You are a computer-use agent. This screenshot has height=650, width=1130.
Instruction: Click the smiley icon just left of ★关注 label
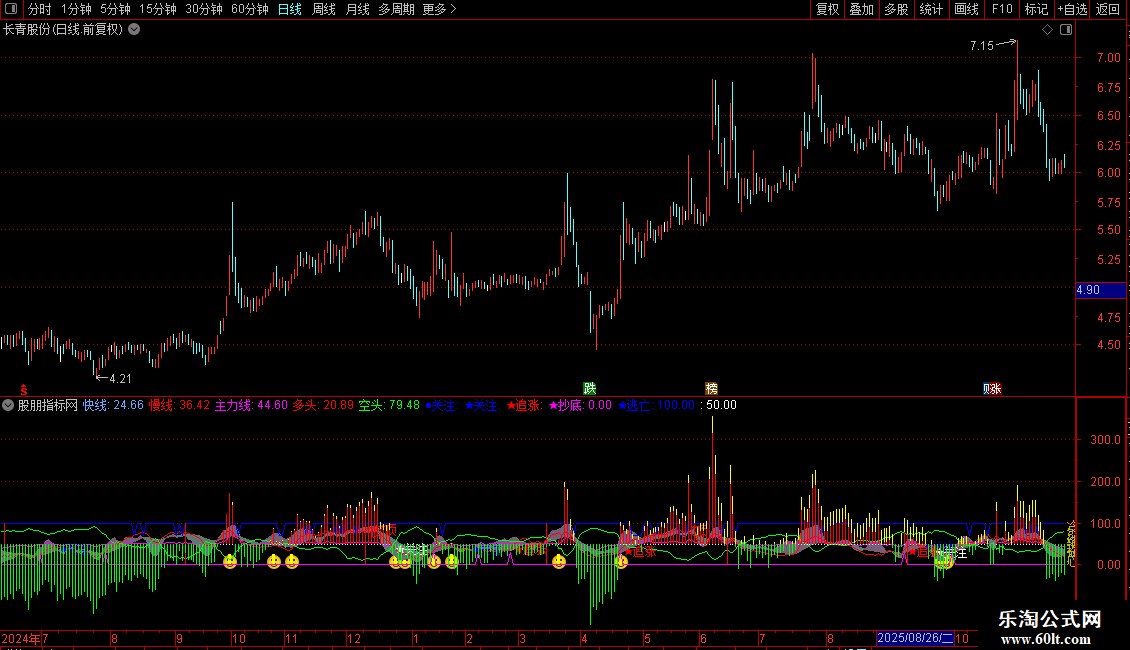(395, 561)
